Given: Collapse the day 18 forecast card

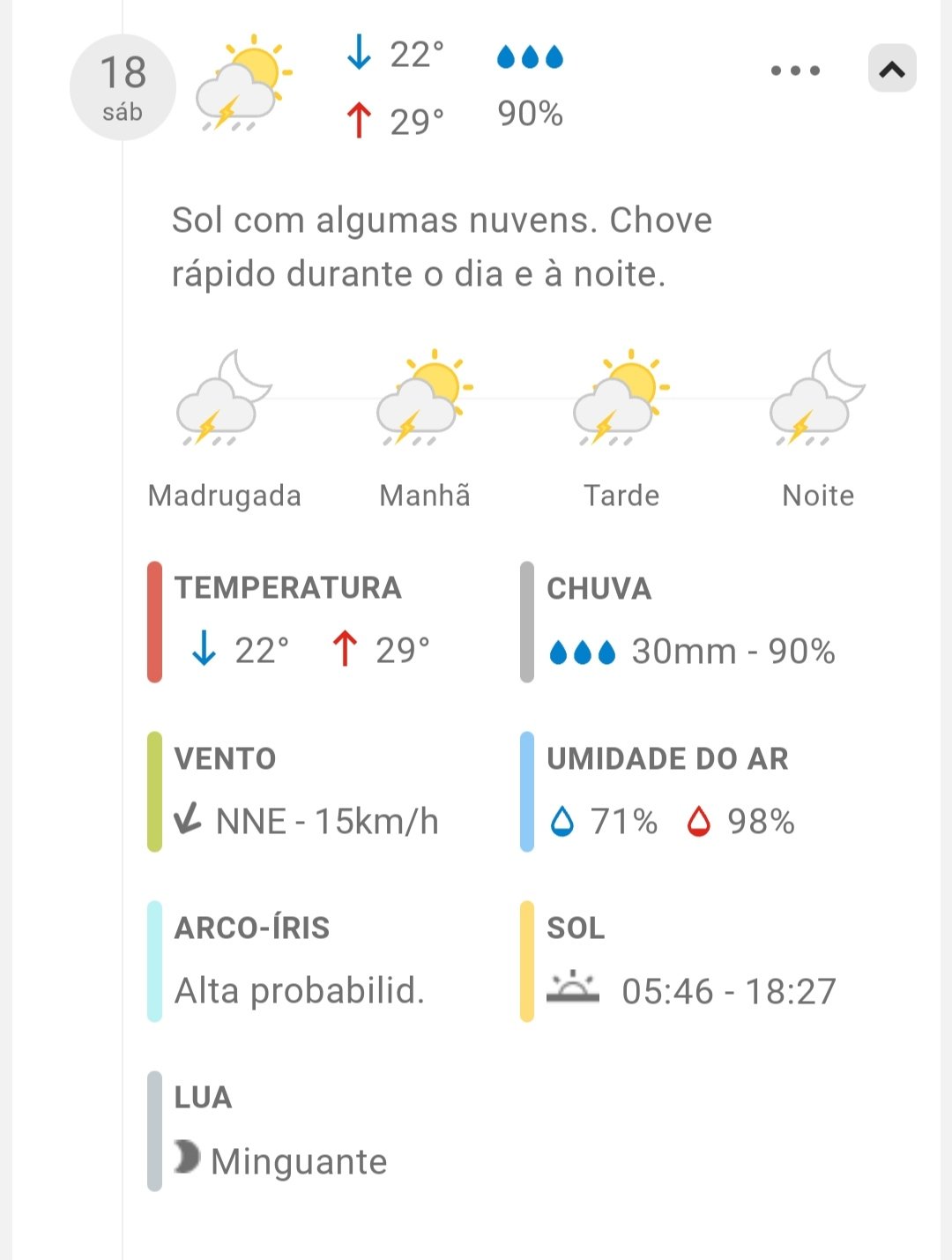Looking at the screenshot, I should pyautogui.click(x=892, y=69).
